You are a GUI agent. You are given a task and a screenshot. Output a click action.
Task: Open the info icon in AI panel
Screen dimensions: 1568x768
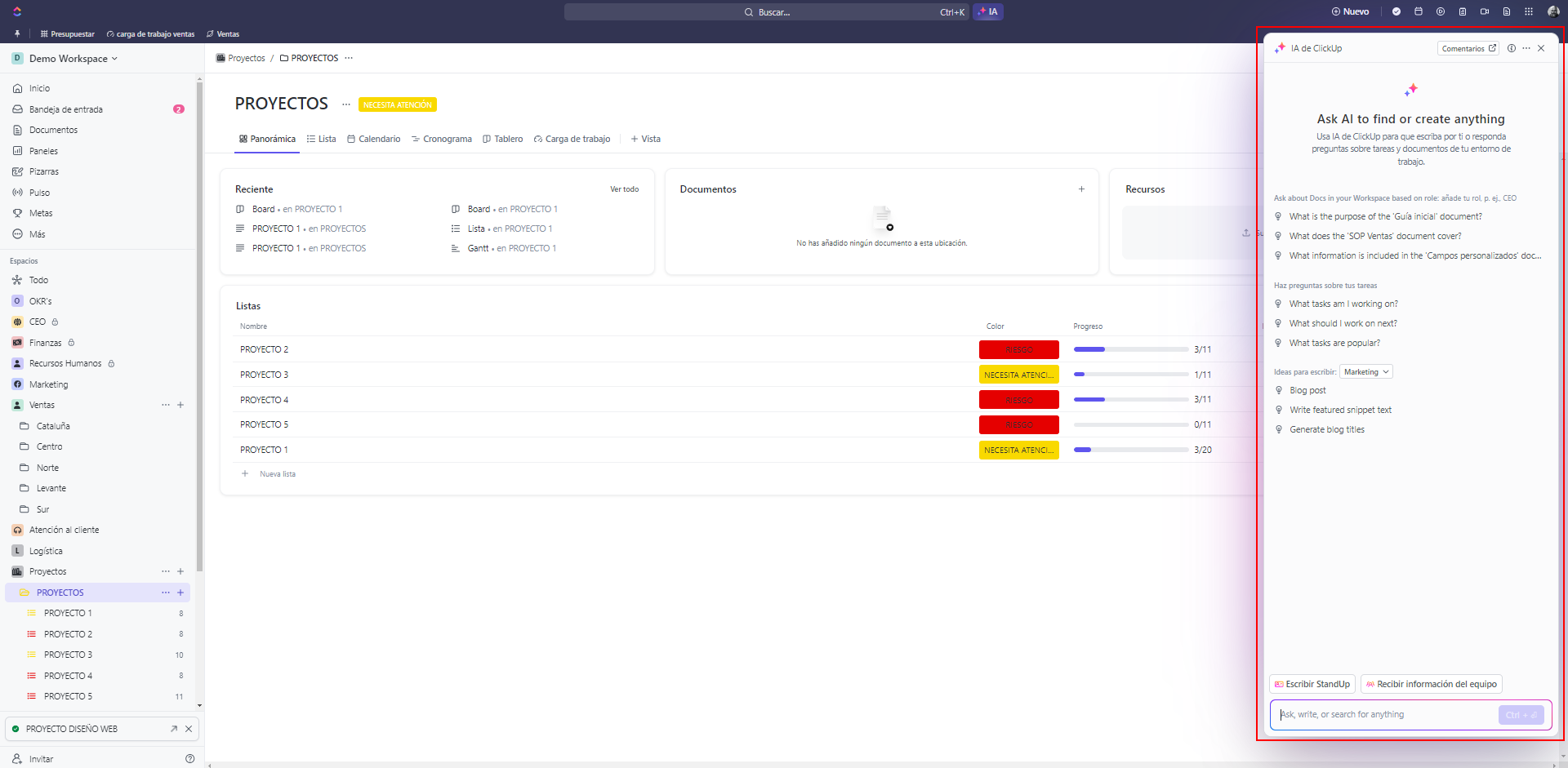coord(1512,49)
